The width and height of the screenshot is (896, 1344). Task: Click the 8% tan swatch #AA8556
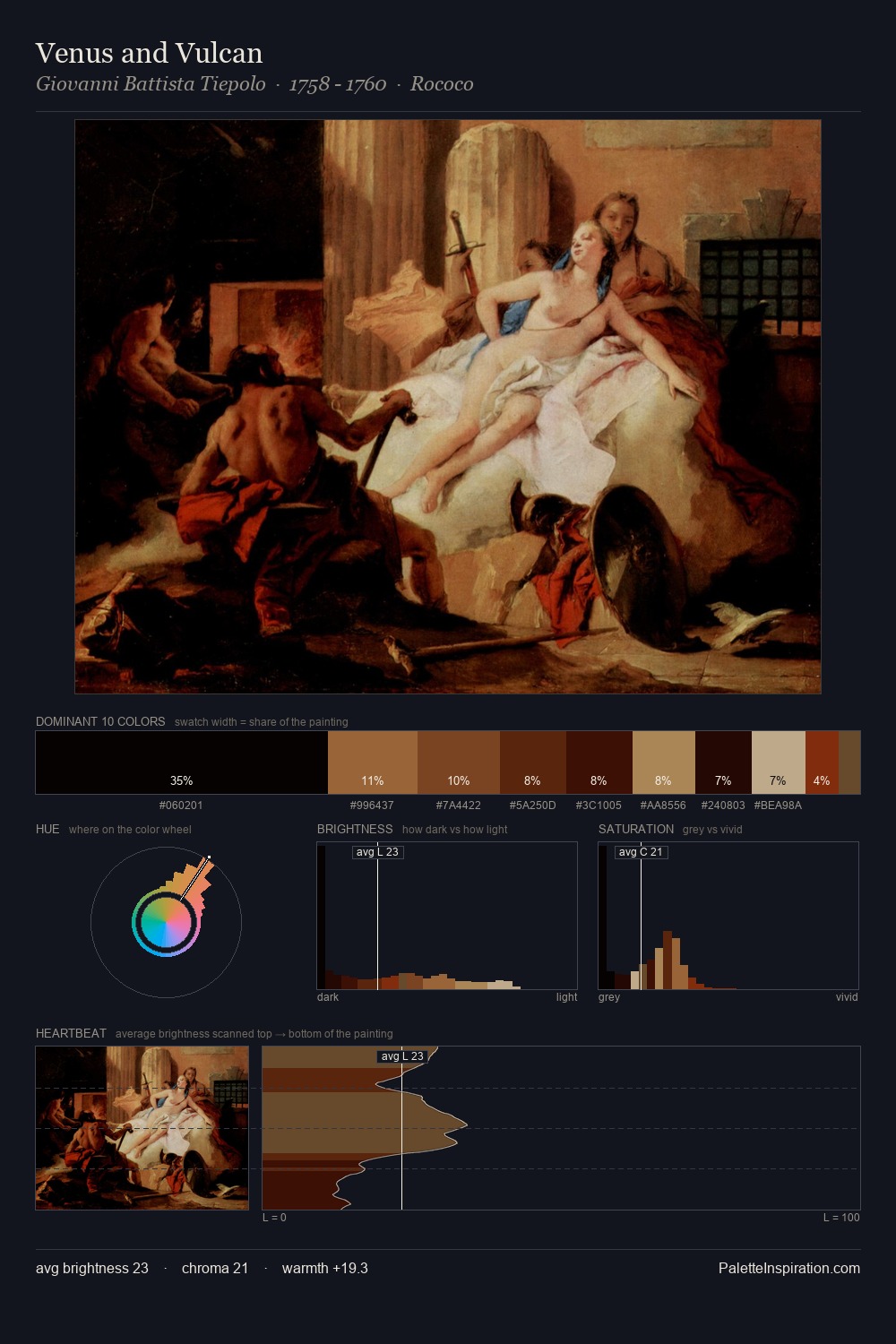[664, 762]
